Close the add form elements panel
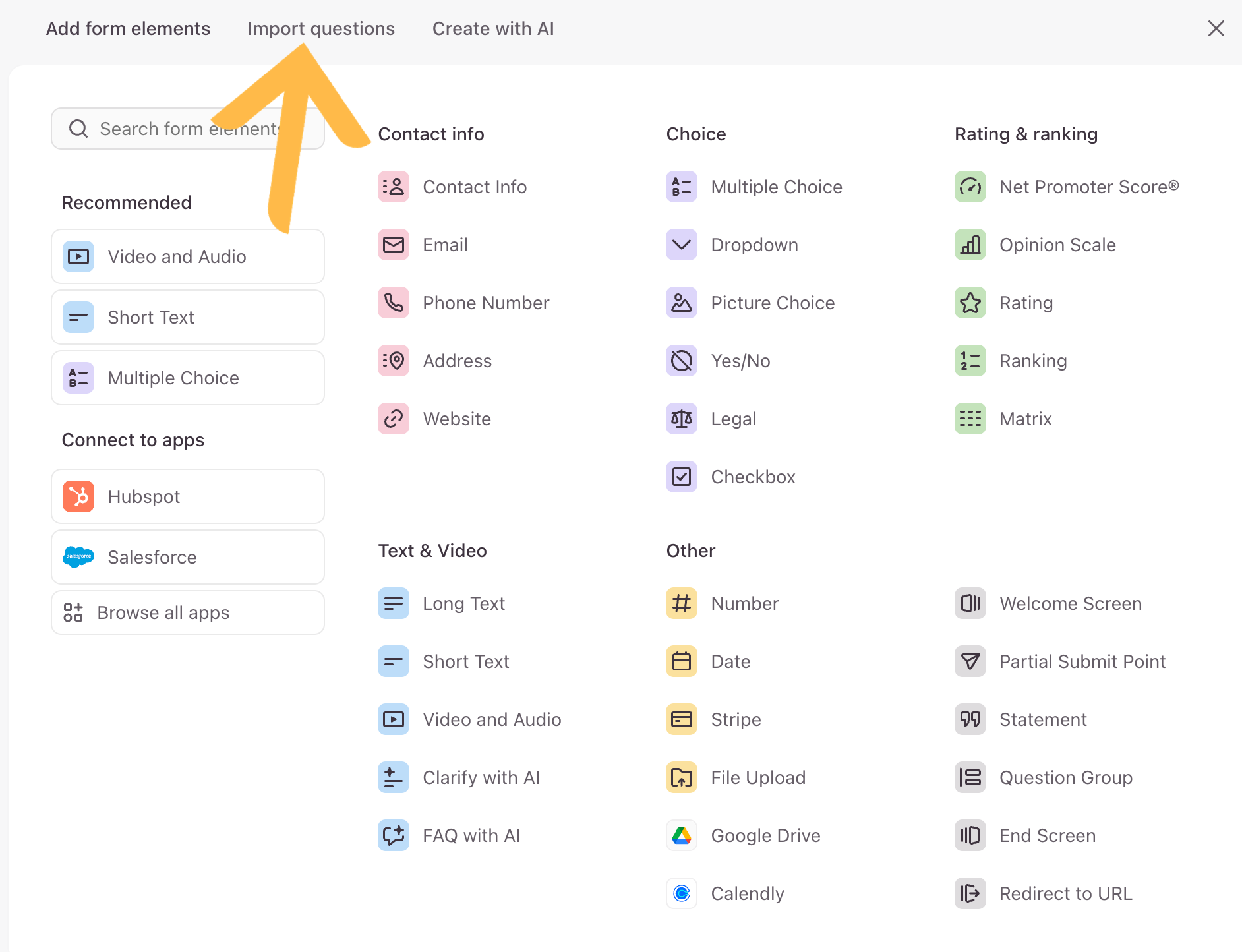 [1216, 28]
